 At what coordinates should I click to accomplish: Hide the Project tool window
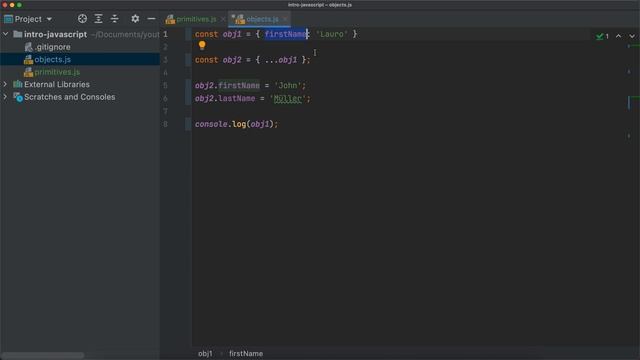coord(151,19)
